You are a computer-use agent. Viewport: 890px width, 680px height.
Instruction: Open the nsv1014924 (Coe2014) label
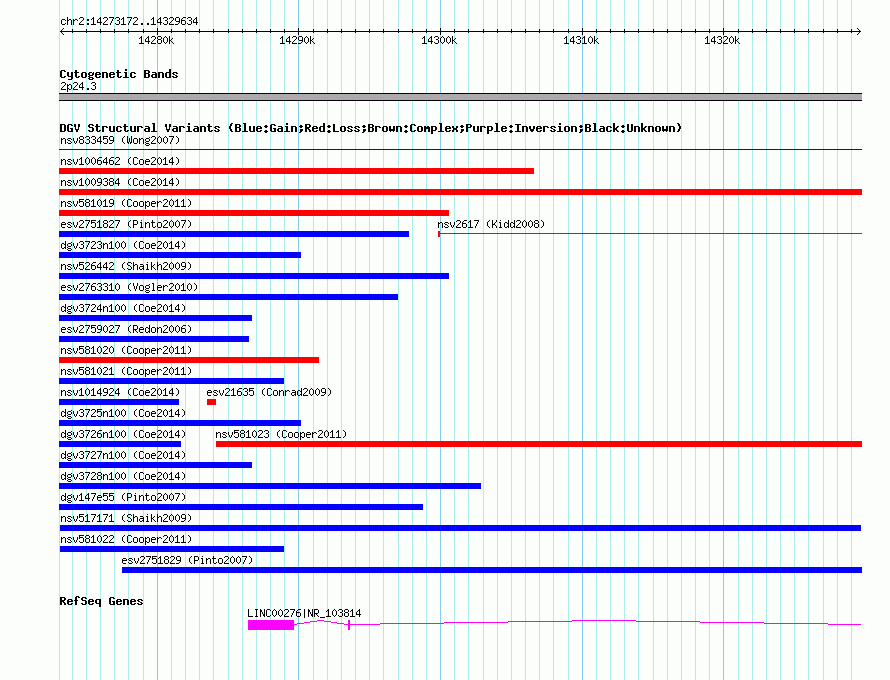point(120,392)
